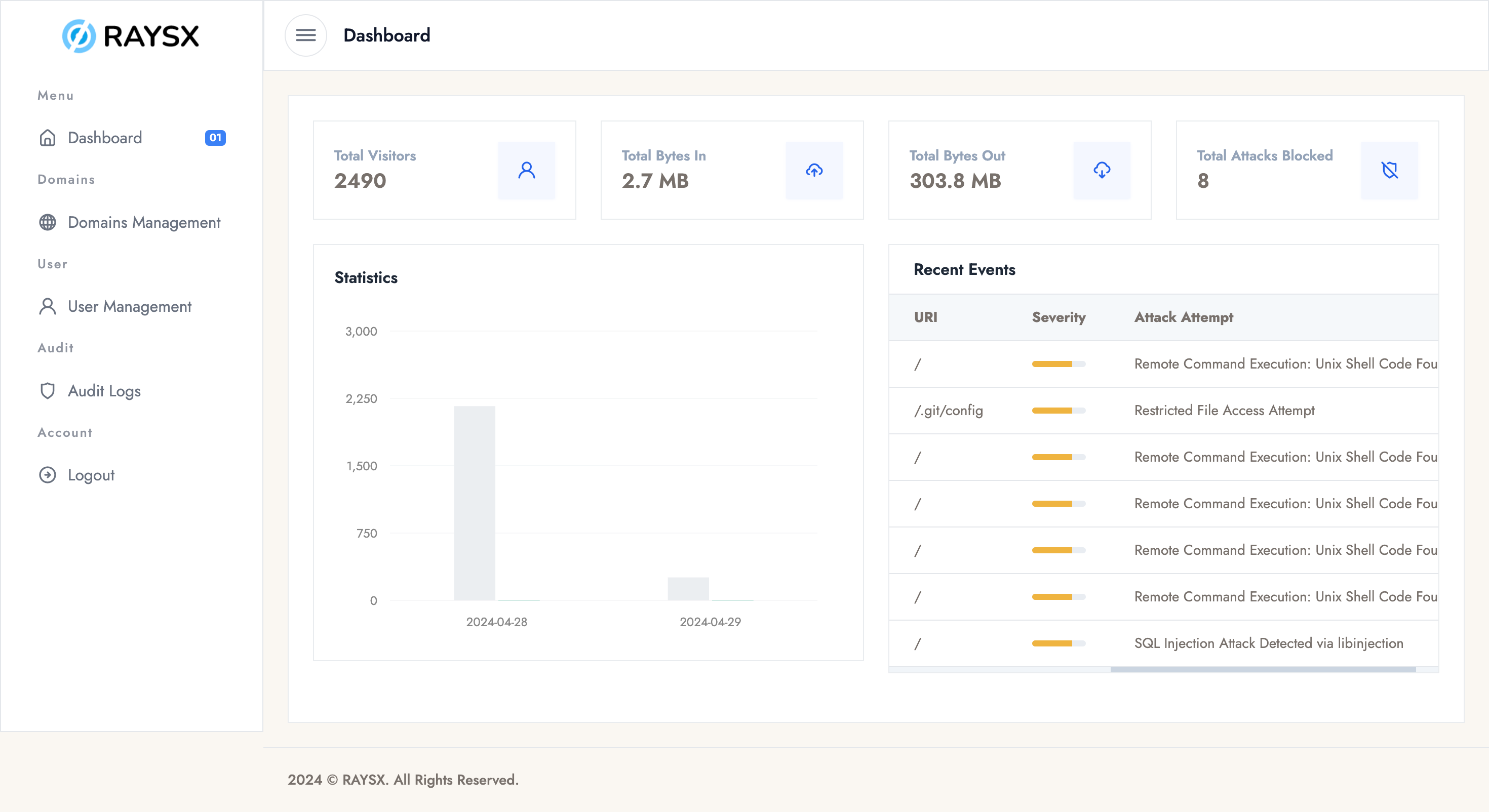Click severity bar in /.git/config row
Screen dimensions: 1489x812
[x=1059, y=411]
